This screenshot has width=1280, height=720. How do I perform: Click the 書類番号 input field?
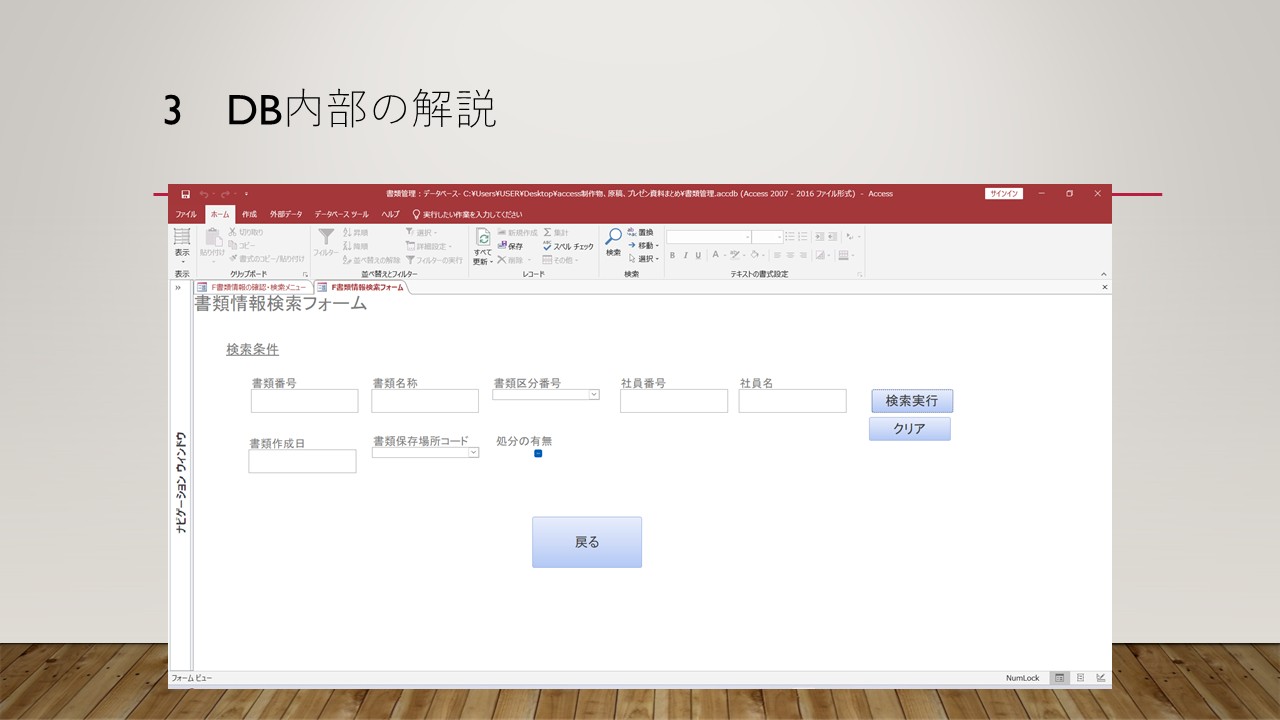click(x=304, y=401)
